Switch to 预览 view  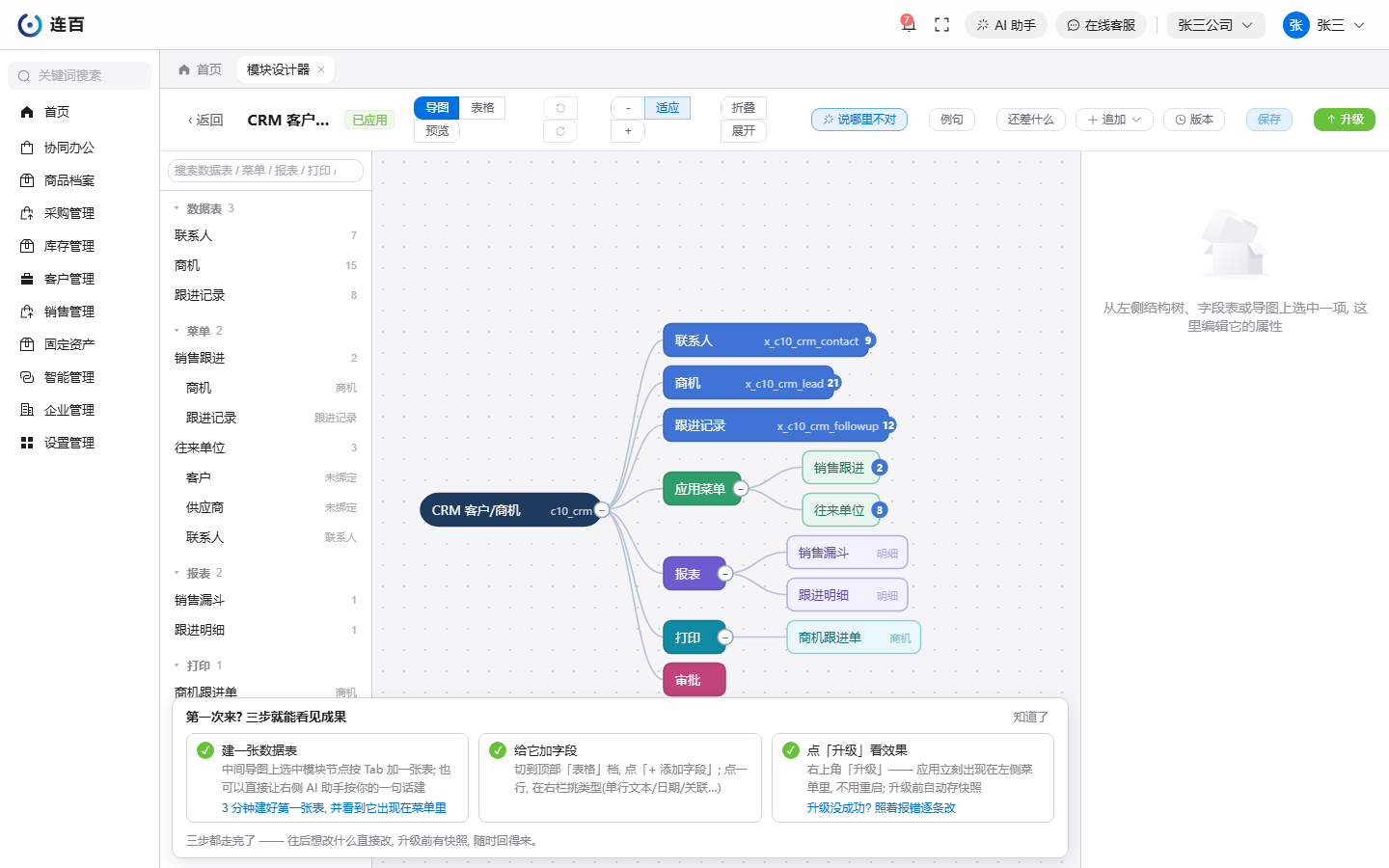tap(437, 131)
